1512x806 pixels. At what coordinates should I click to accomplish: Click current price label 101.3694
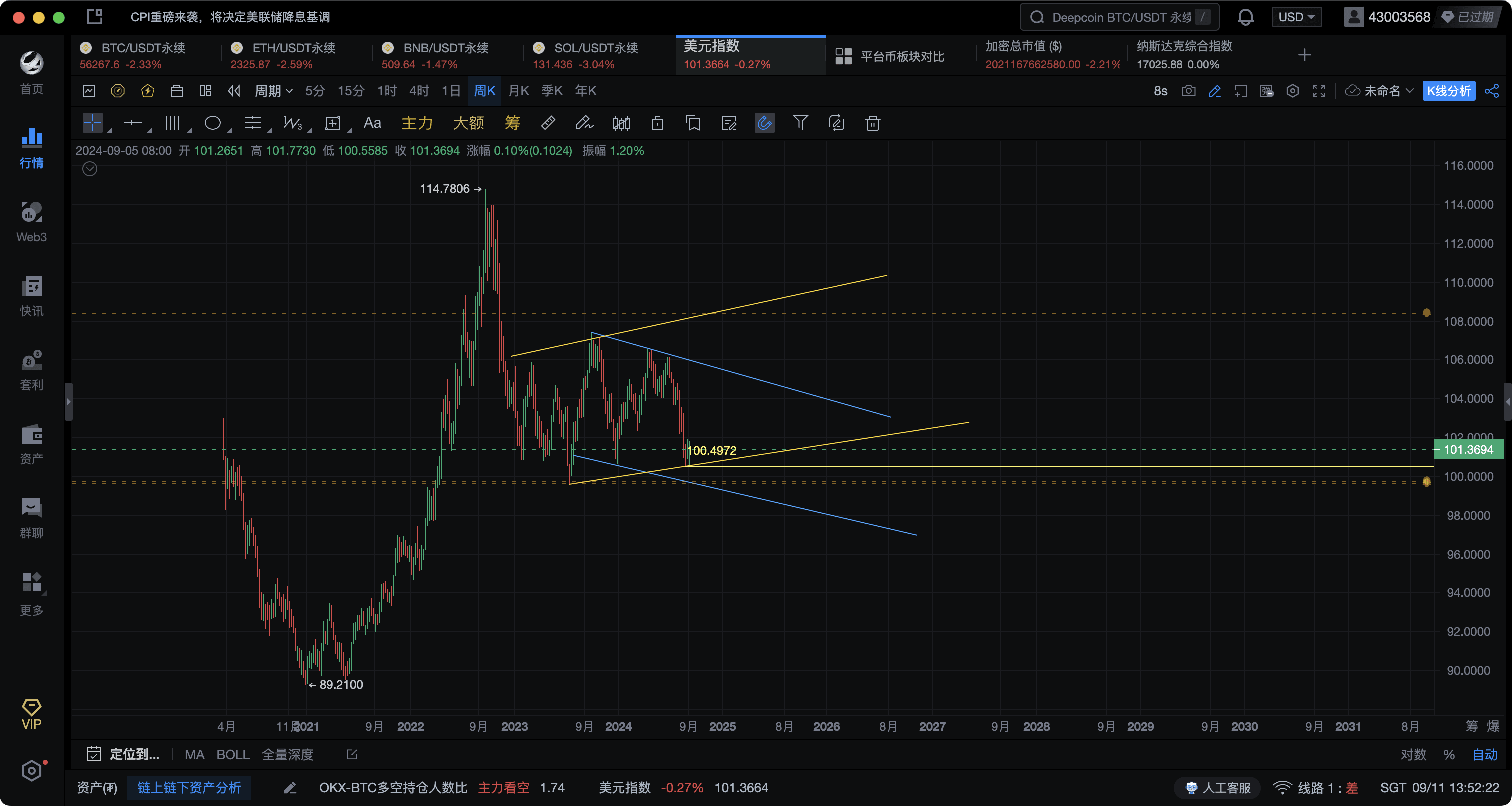click(x=1468, y=449)
